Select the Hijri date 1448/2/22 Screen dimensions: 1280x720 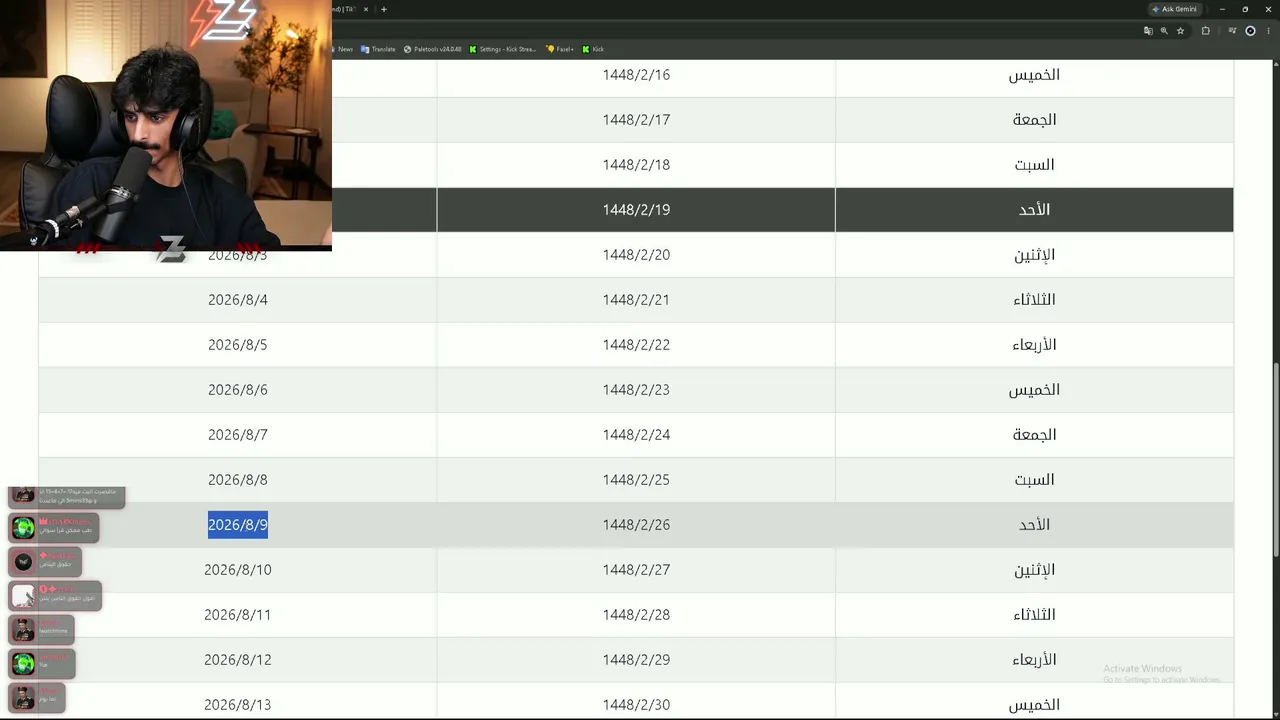pos(636,345)
